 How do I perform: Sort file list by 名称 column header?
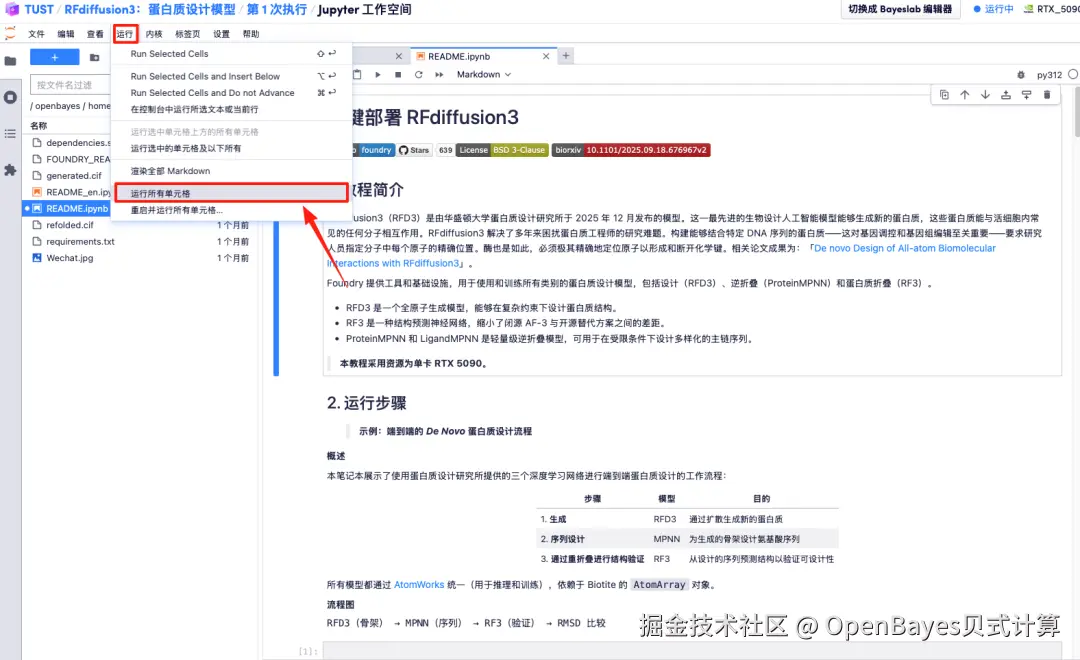pos(39,125)
